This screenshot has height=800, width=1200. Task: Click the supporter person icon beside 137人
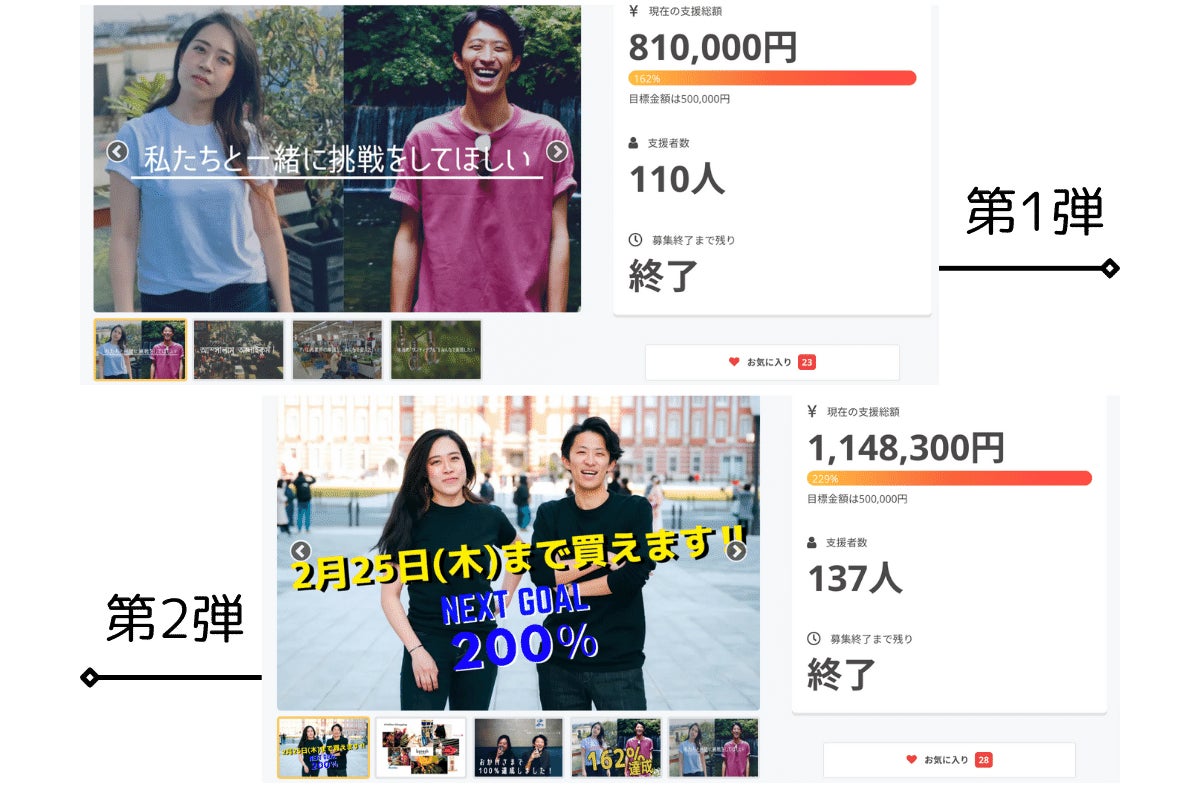812,542
